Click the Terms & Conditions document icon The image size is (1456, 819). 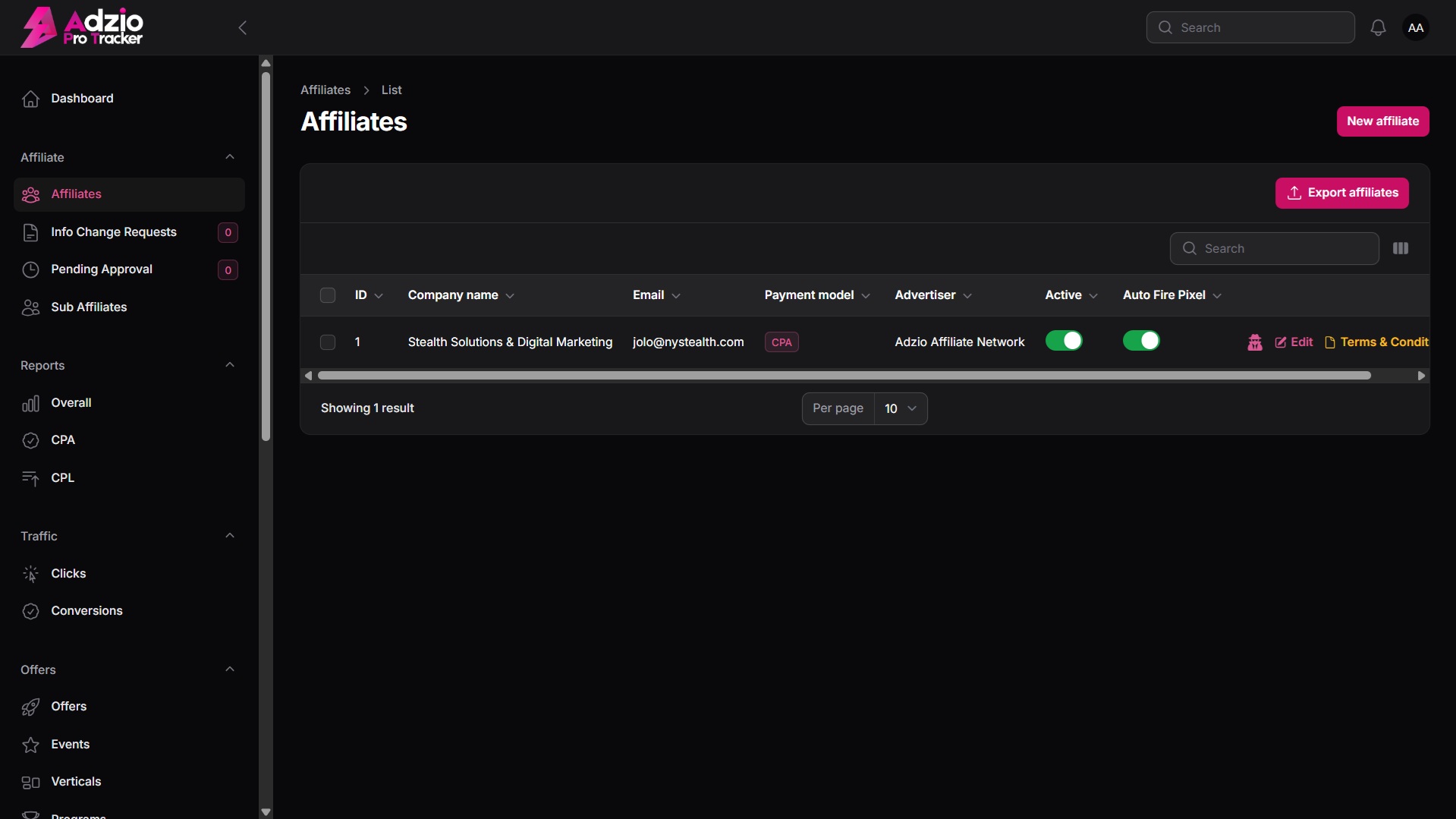tap(1330, 342)
